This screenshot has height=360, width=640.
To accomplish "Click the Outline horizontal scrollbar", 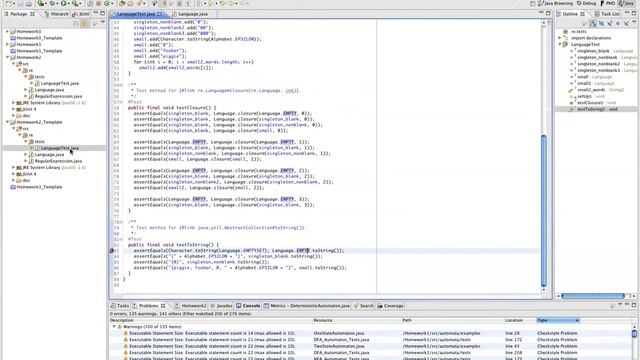I will click(x=593, y=296).
